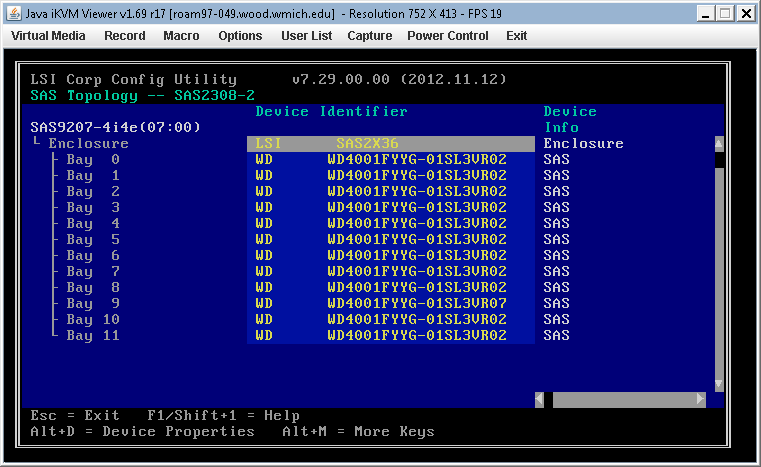
Task: Select Bay 5 in the tree
Action: [x=93, y=240]
